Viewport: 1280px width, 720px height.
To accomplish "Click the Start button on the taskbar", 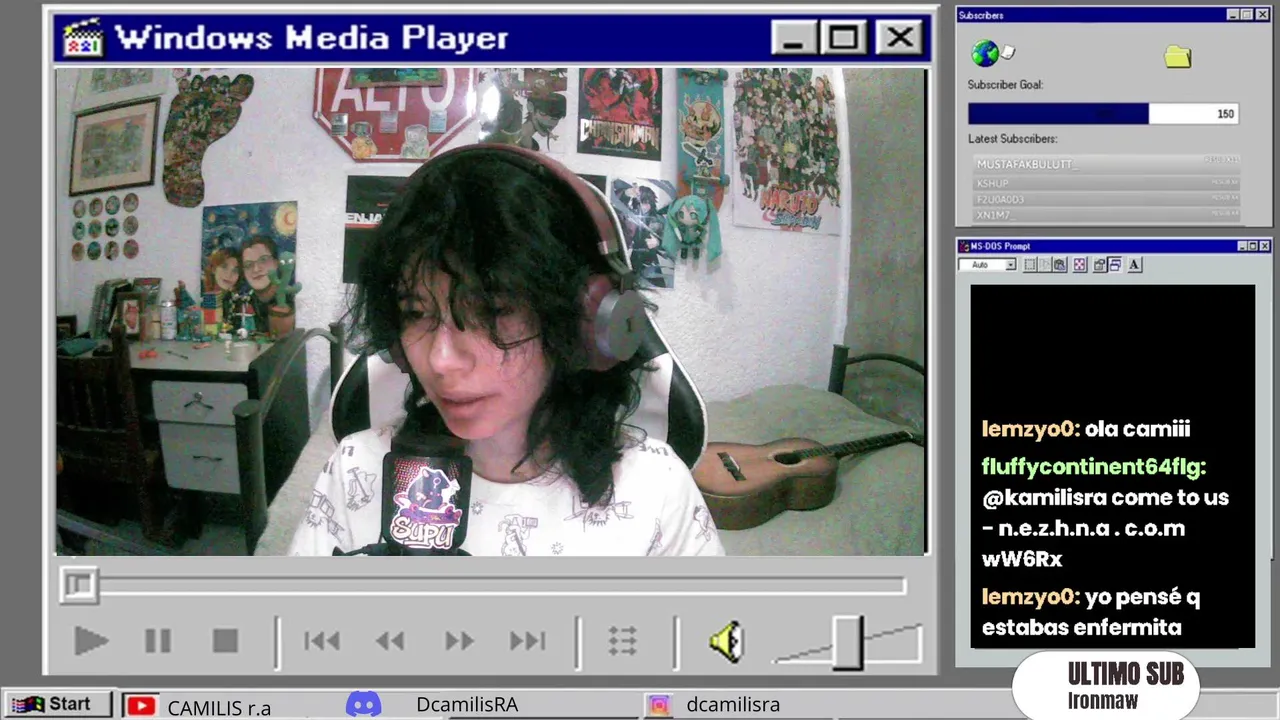I will coord(56,704).
